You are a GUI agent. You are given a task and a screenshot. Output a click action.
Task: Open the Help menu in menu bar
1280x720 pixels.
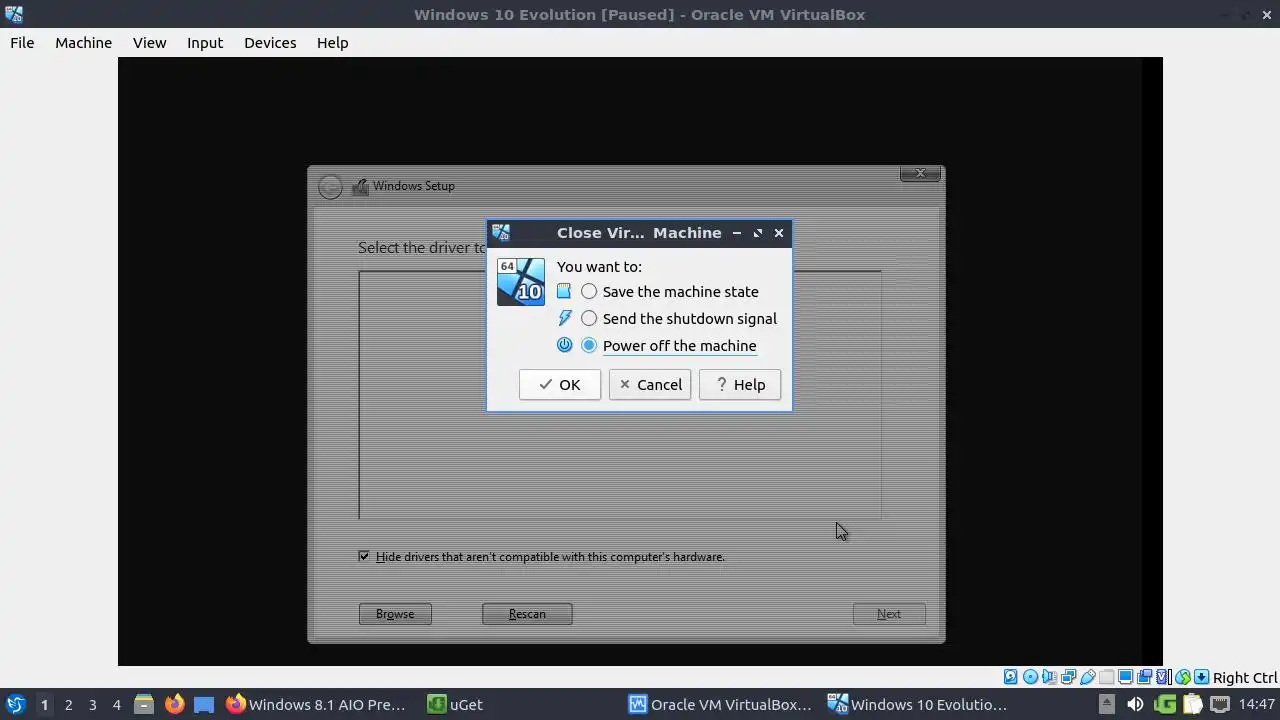pyautogui.click(x=332, y=42)
